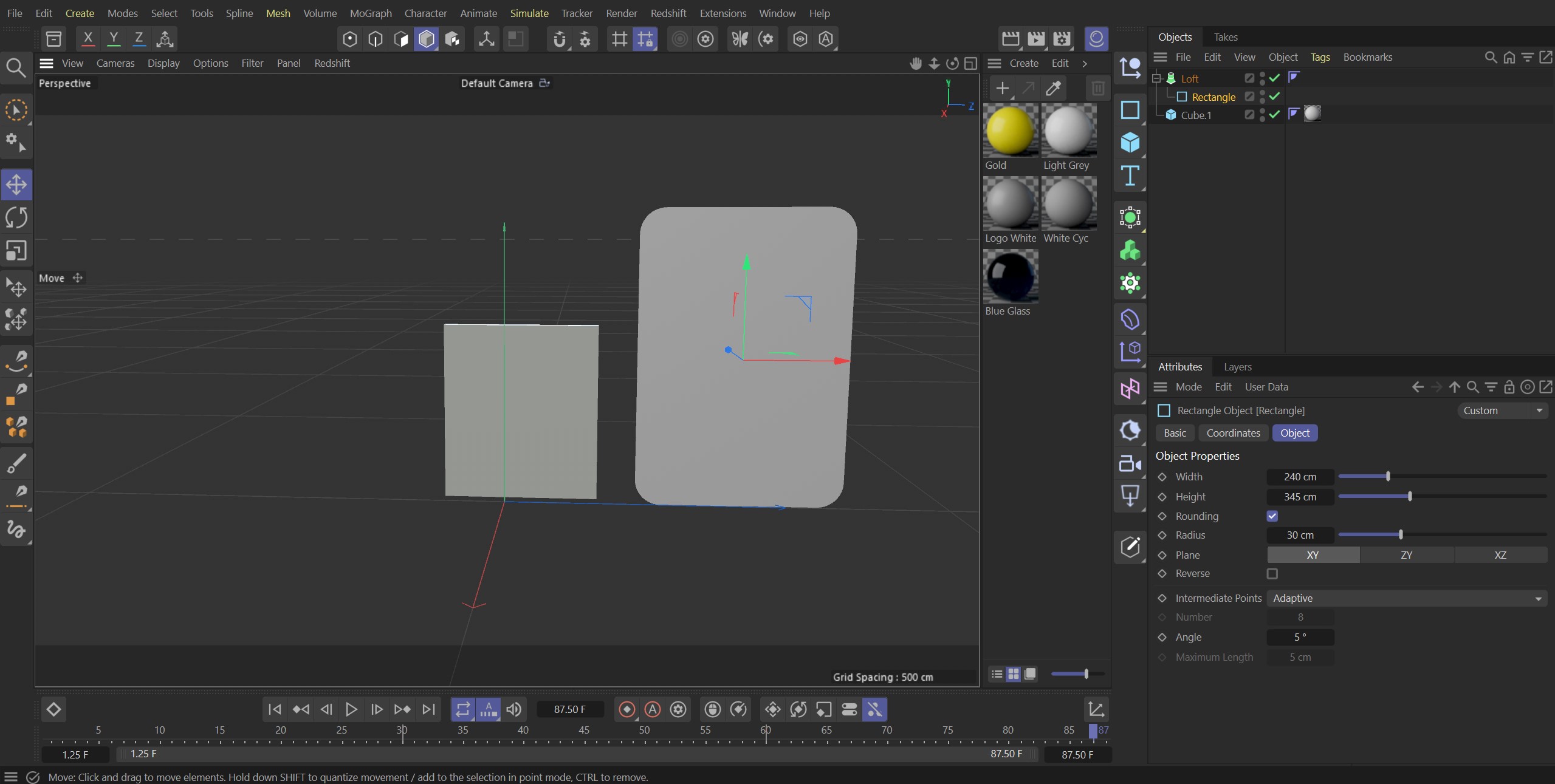Toggle the X axis lock icon
The image size is (1555, 784).
pyautogui.click(x=88, y=39)
